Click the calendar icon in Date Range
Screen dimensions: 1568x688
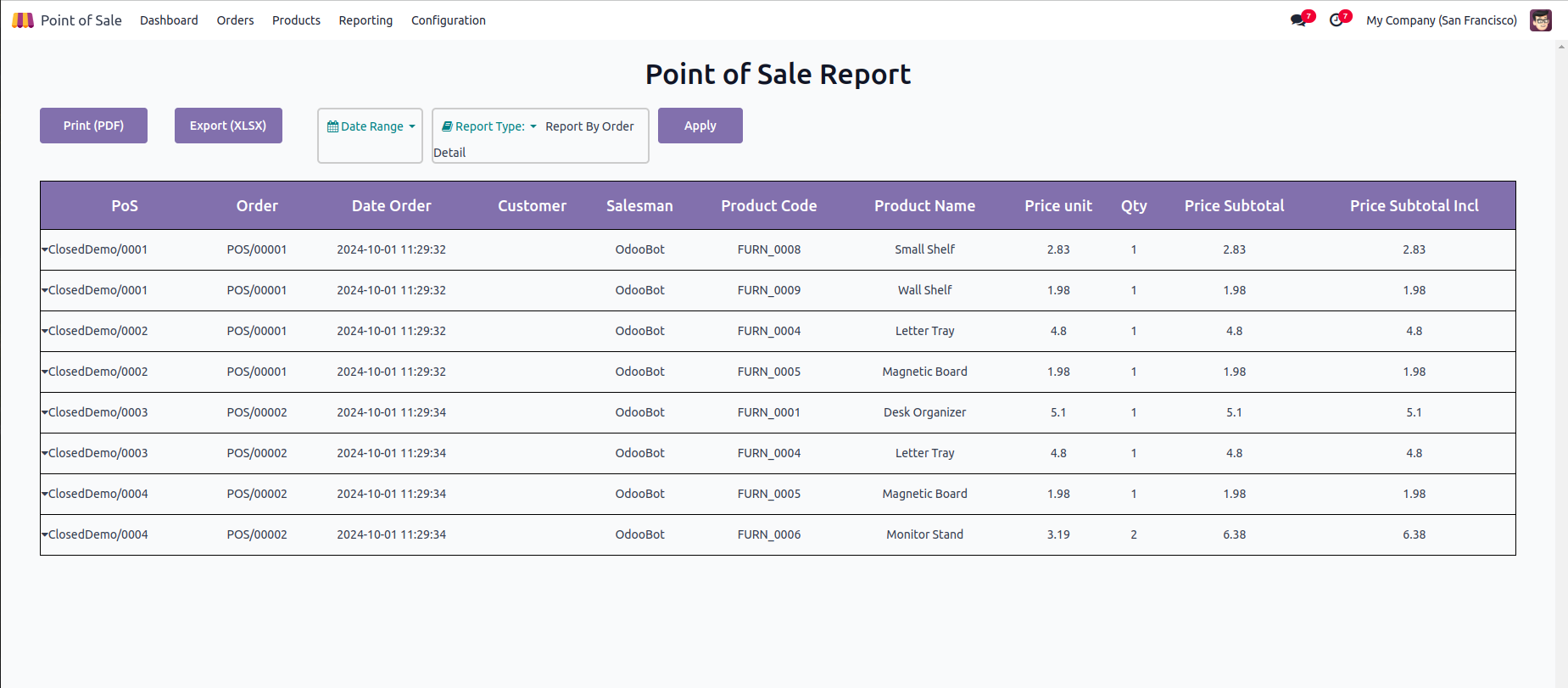point(332,126)
